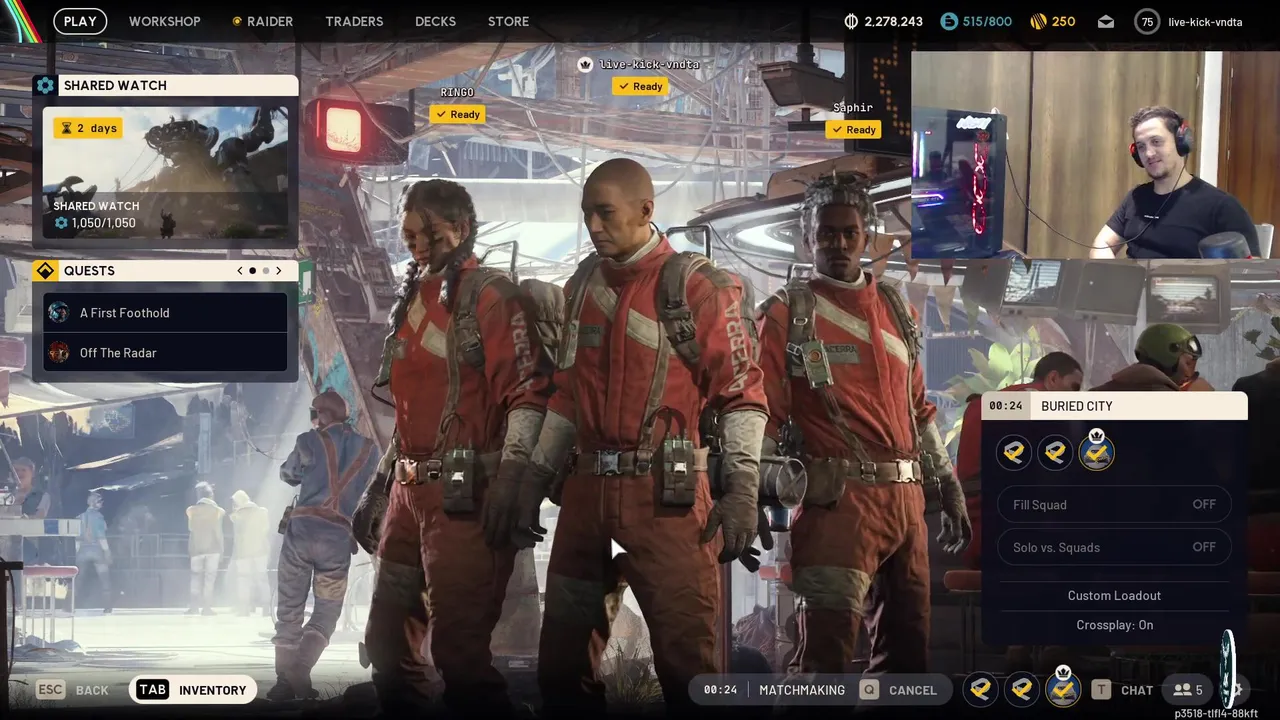Toggle the Solo vs. Squads option
Screen dimensions: 1280x720
(1114, 547)
